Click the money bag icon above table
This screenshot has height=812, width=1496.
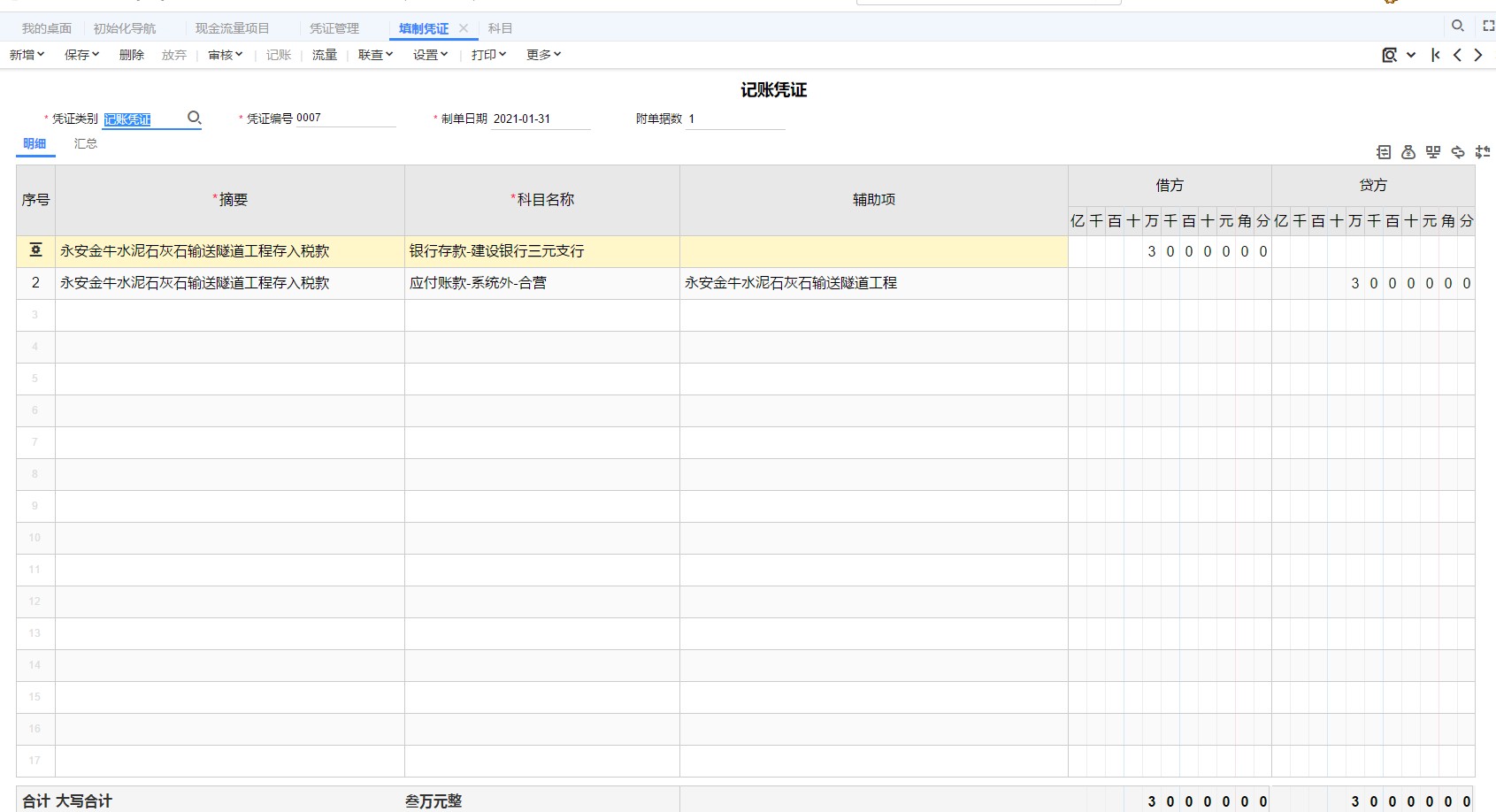tap(1408, 152)
